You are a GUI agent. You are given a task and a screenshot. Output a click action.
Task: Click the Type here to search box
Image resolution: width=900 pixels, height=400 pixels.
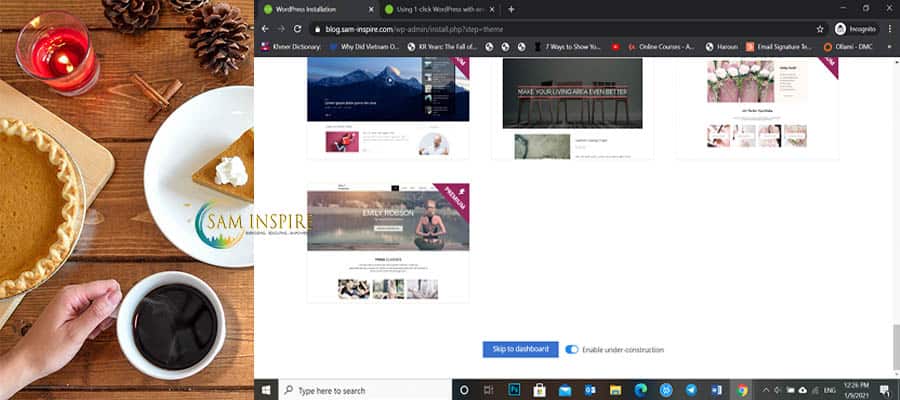[366, 390]
